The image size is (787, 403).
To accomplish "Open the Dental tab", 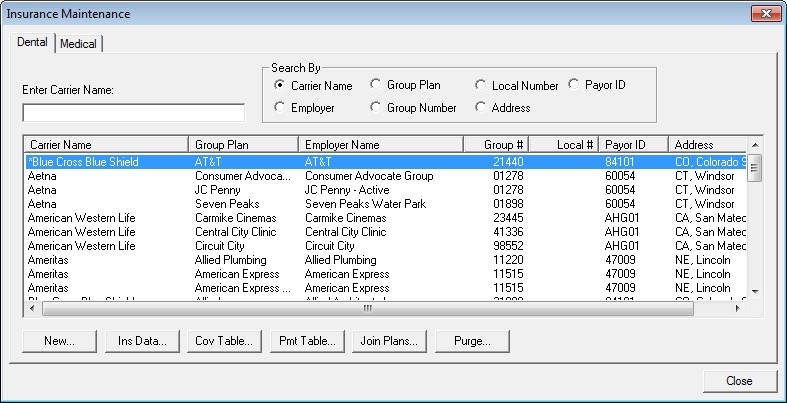I will (32, 43).
